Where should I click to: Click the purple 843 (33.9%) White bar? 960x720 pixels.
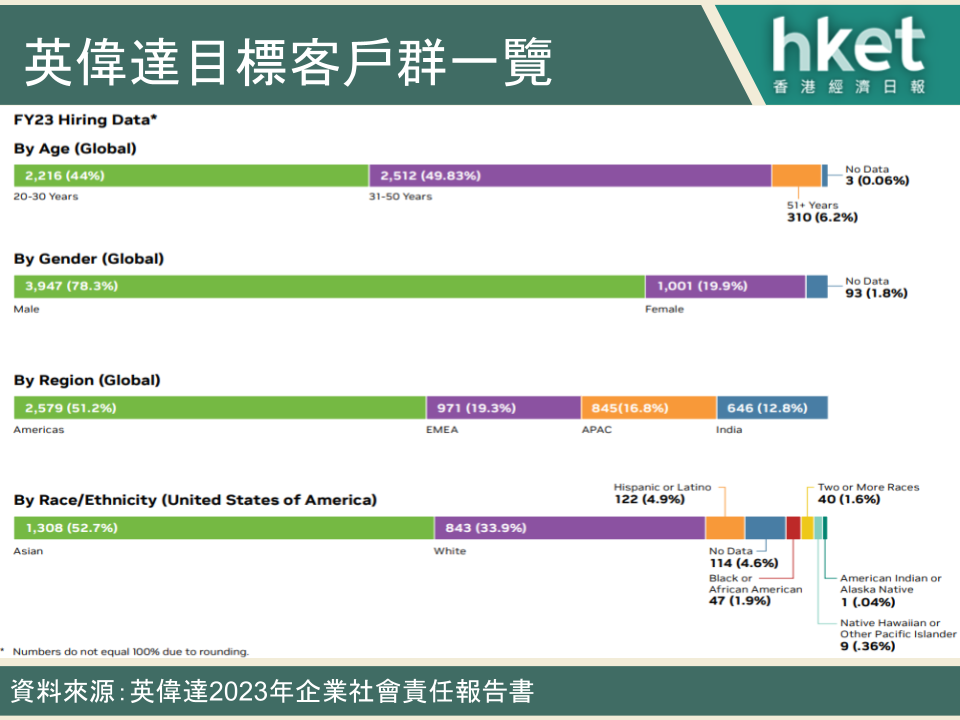[x=570, y=528]
